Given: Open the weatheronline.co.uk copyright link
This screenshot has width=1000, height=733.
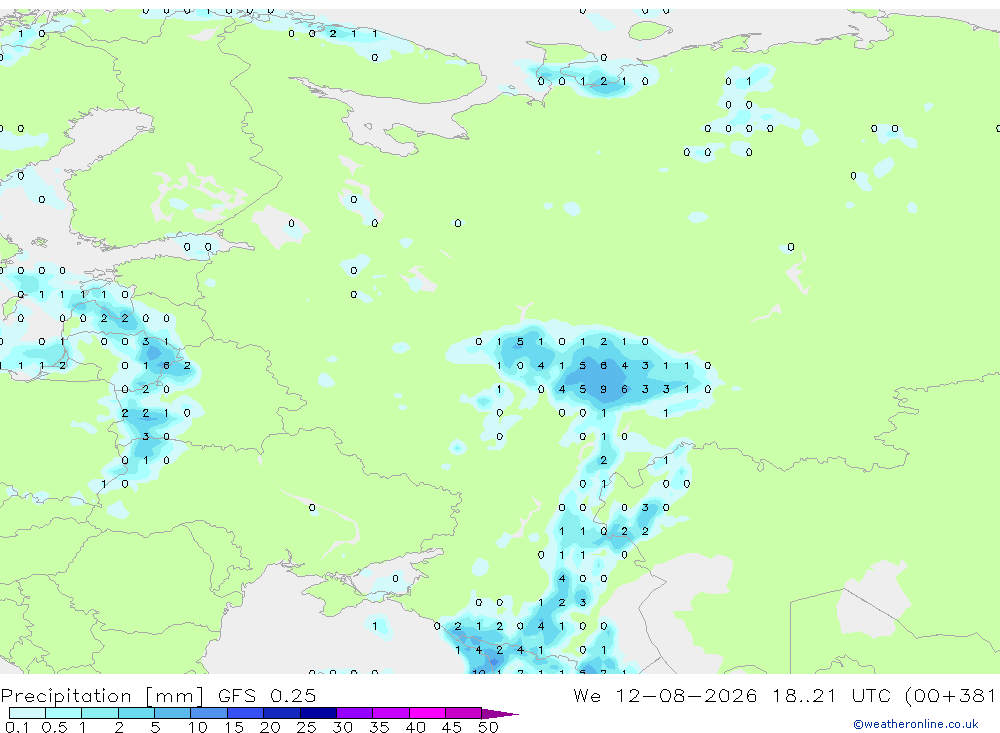Looking at the screenshot, I should click(916, 723).
